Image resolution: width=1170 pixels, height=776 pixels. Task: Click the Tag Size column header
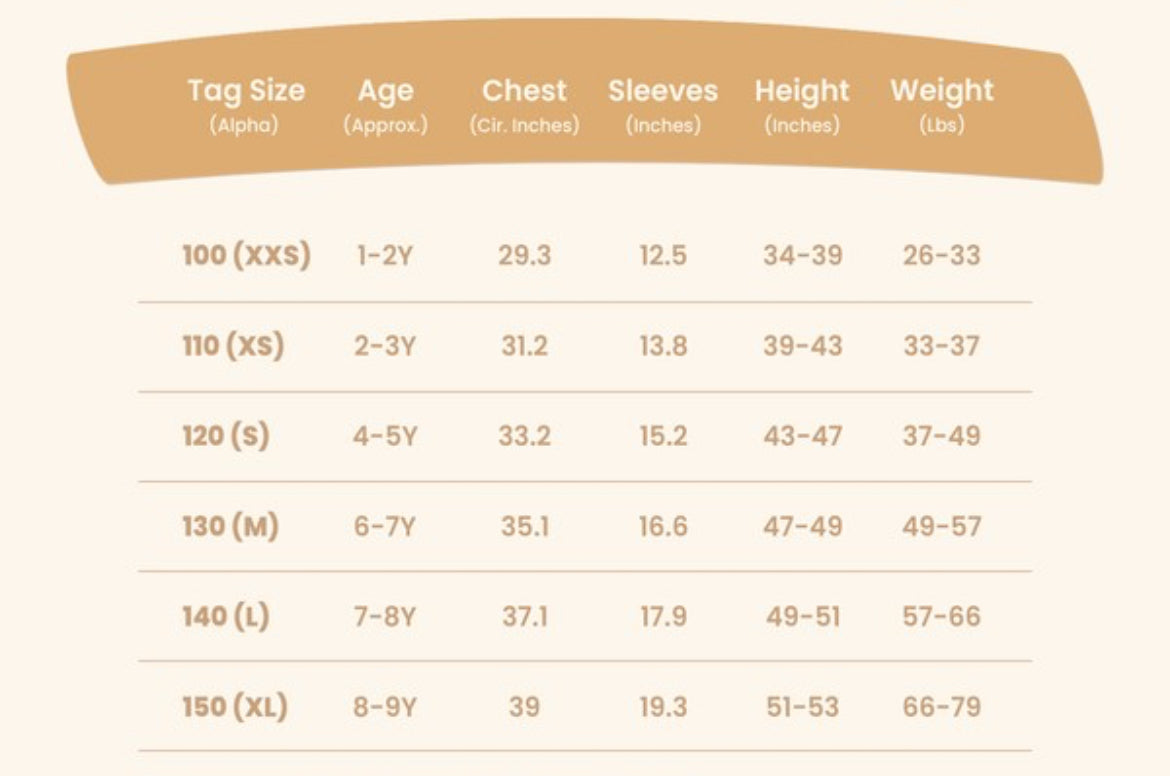click(246, 91)
